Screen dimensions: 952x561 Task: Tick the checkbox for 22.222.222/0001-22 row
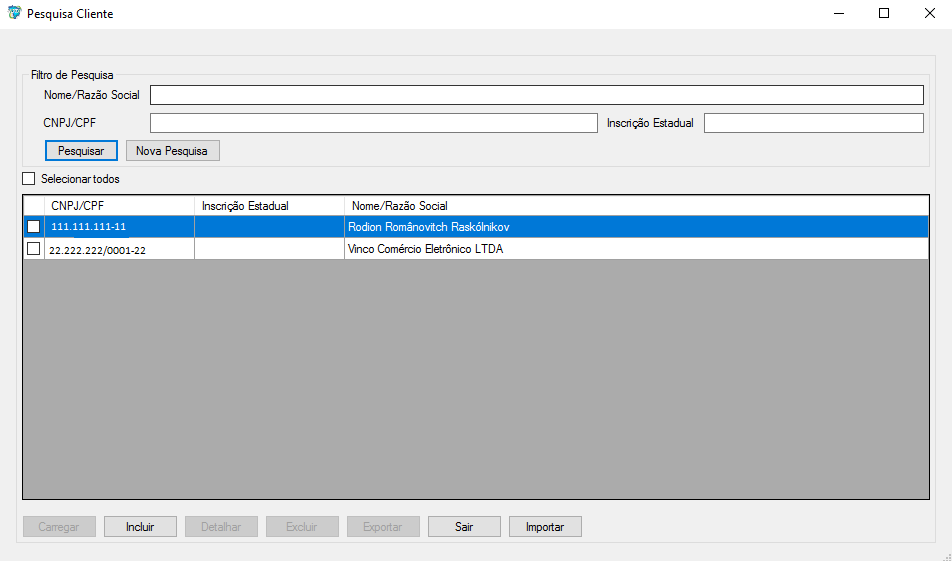click(33, 249)
